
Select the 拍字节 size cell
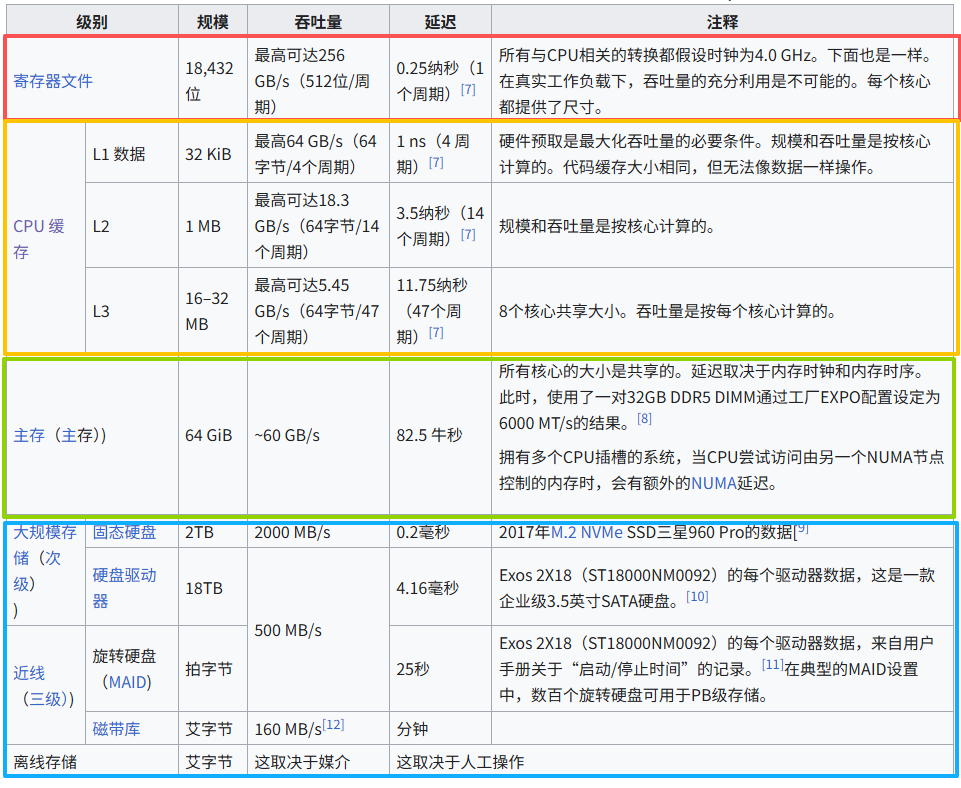tap(213, 669)
